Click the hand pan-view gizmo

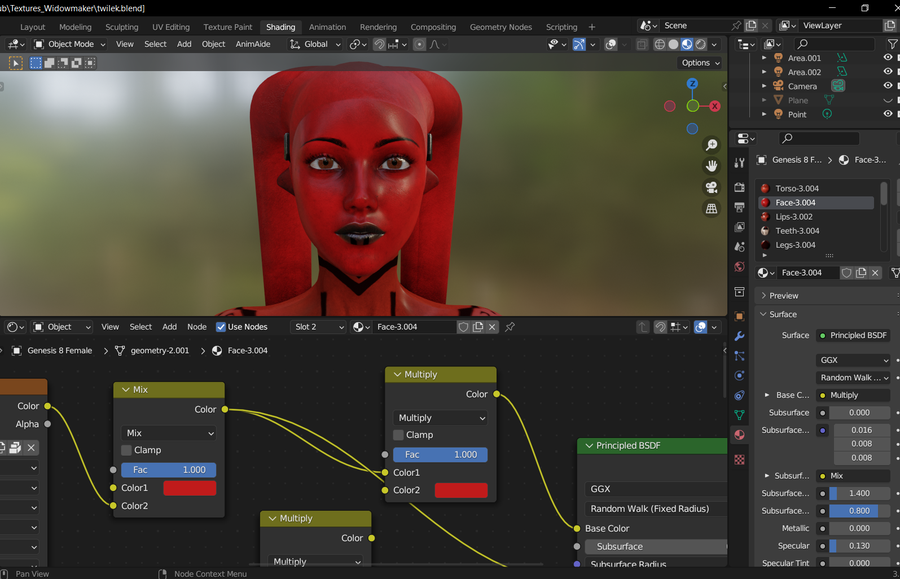711,166
